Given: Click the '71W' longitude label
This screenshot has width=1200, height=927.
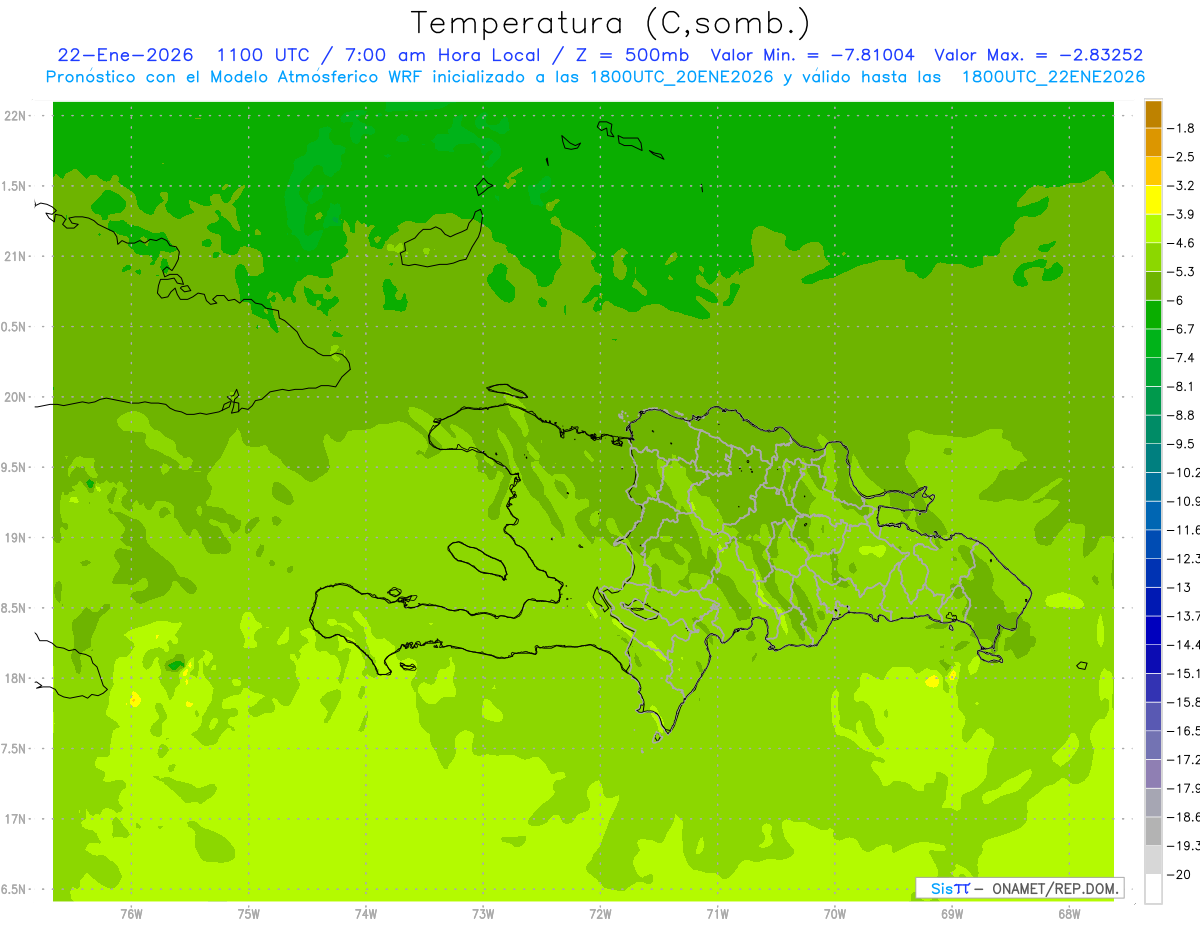Looking at the screenshot, I should (x=717, y=913).
